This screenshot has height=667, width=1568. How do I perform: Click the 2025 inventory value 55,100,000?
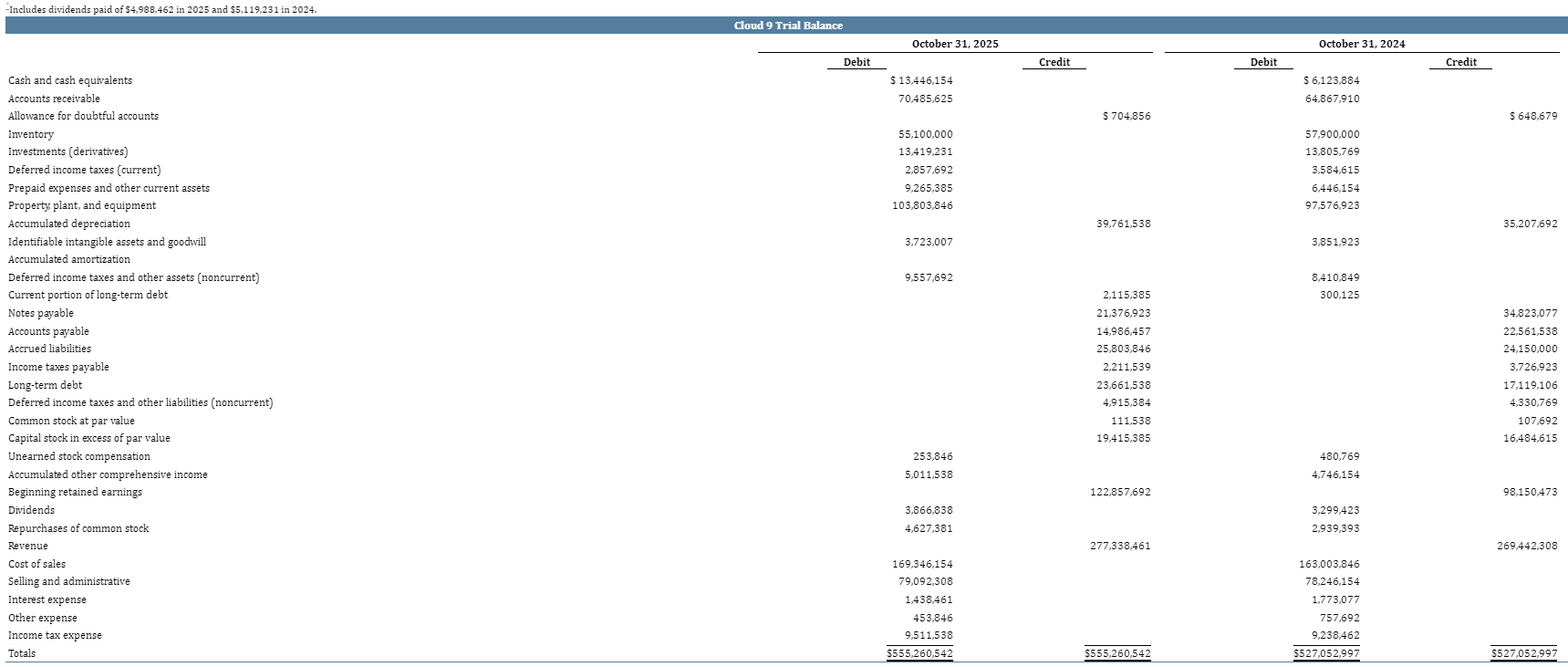click(926, 134)
